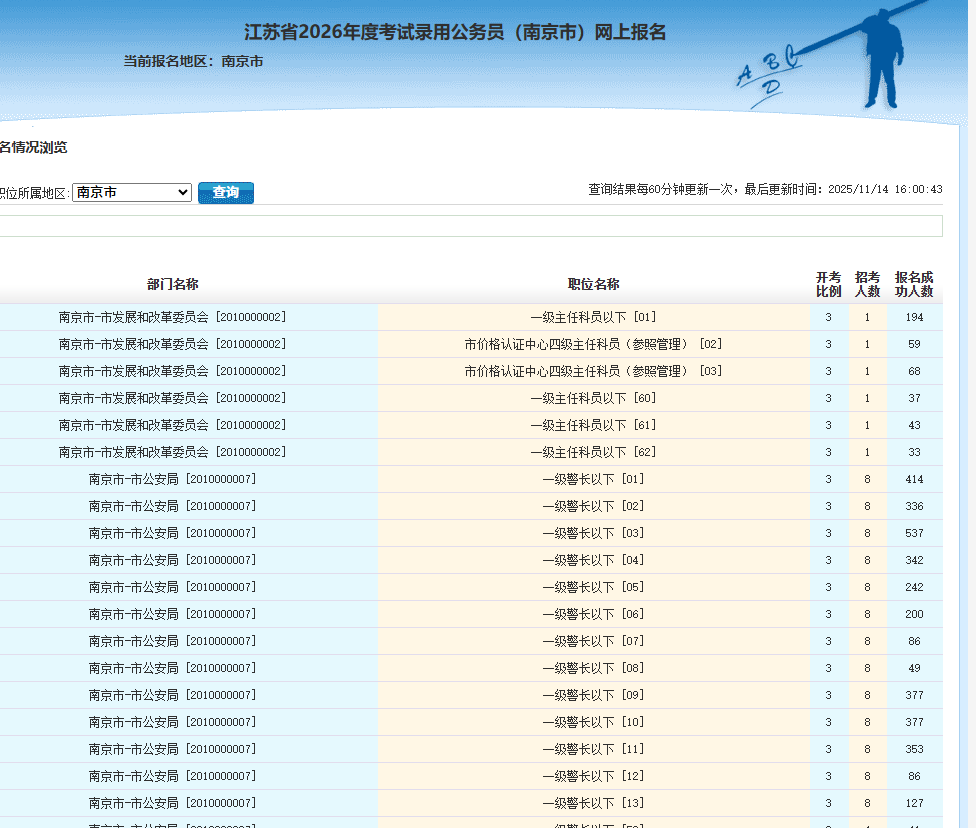Click the 部门名称 column header
Screen dimensions: 976x828
(x=172, y=284)
